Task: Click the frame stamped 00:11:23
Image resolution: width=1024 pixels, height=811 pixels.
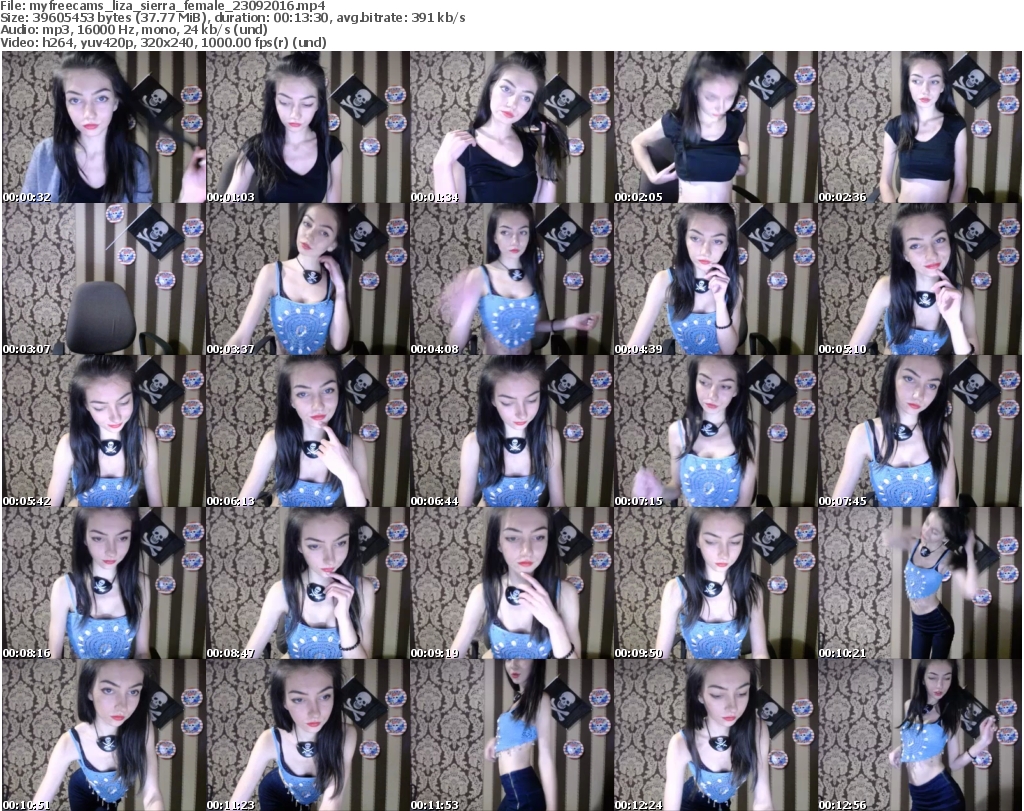Action: [308, 735]
